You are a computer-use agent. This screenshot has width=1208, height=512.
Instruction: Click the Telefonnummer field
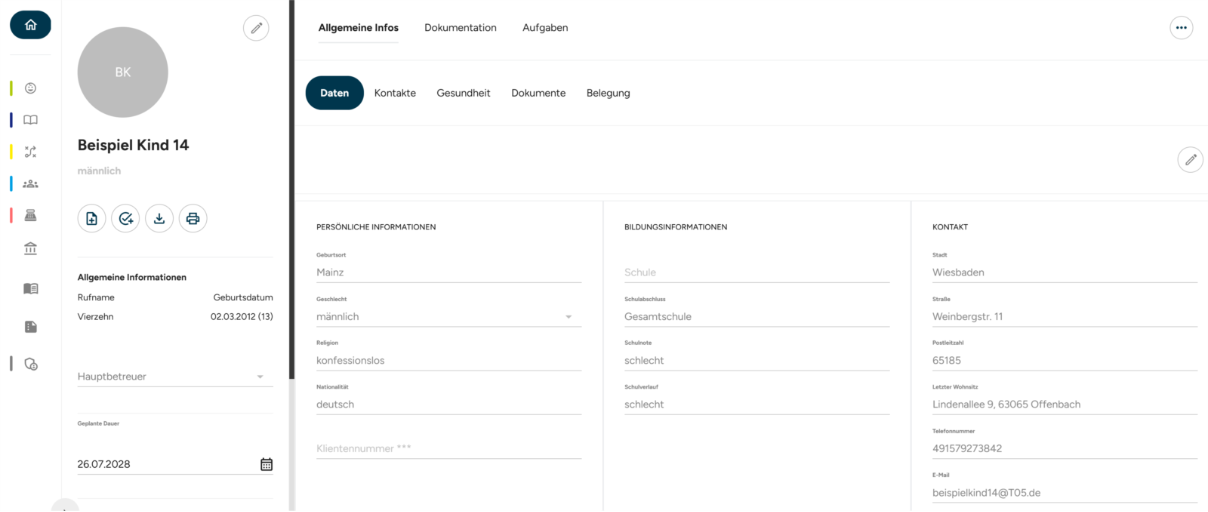click(x=1064, y=448)
